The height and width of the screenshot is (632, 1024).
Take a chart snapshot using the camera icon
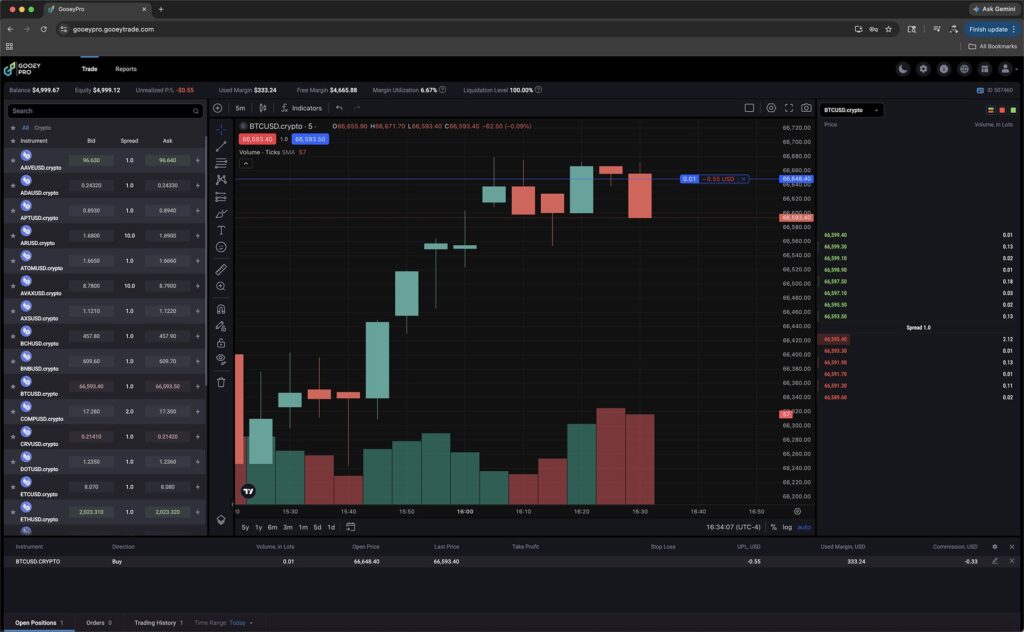(805, 108)
